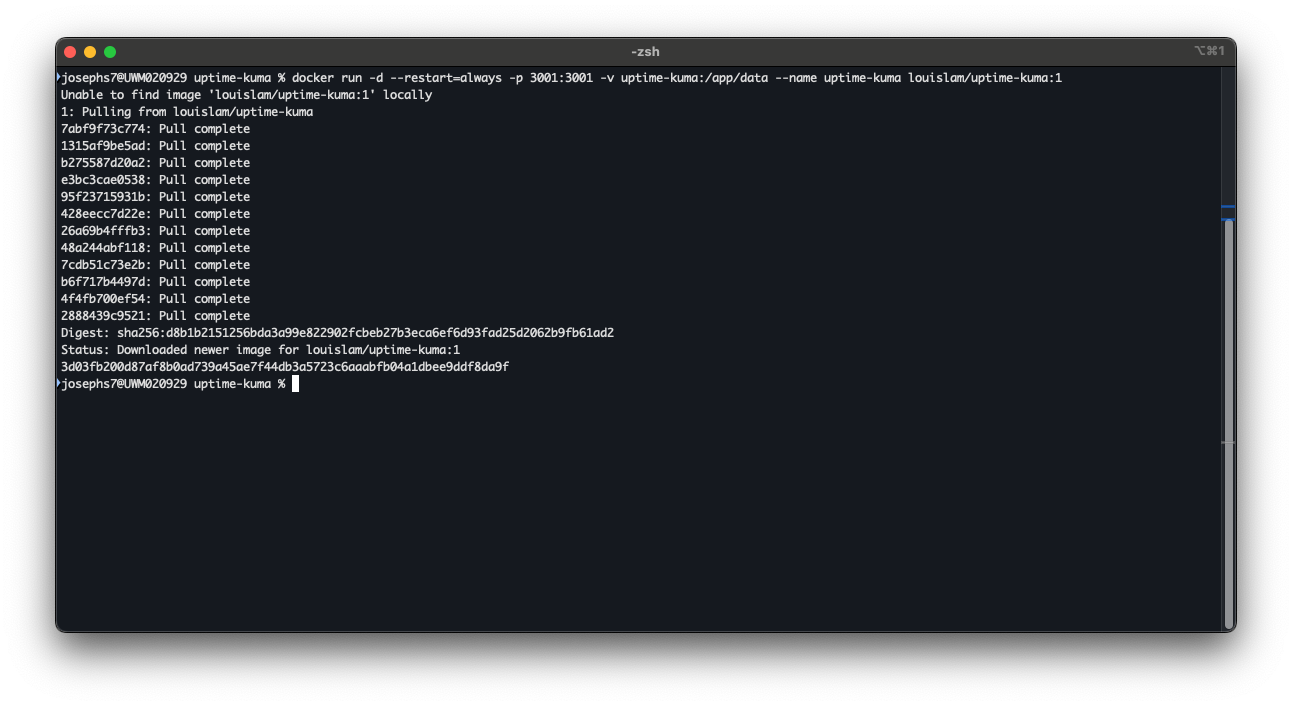Click "Status: Downloaded newer image" line

[260, 350]
